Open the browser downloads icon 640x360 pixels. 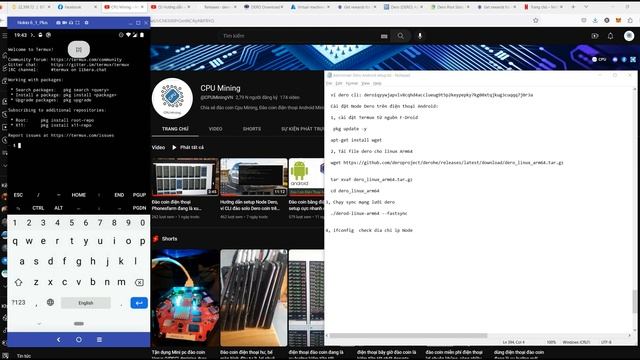tap(595, 20)
